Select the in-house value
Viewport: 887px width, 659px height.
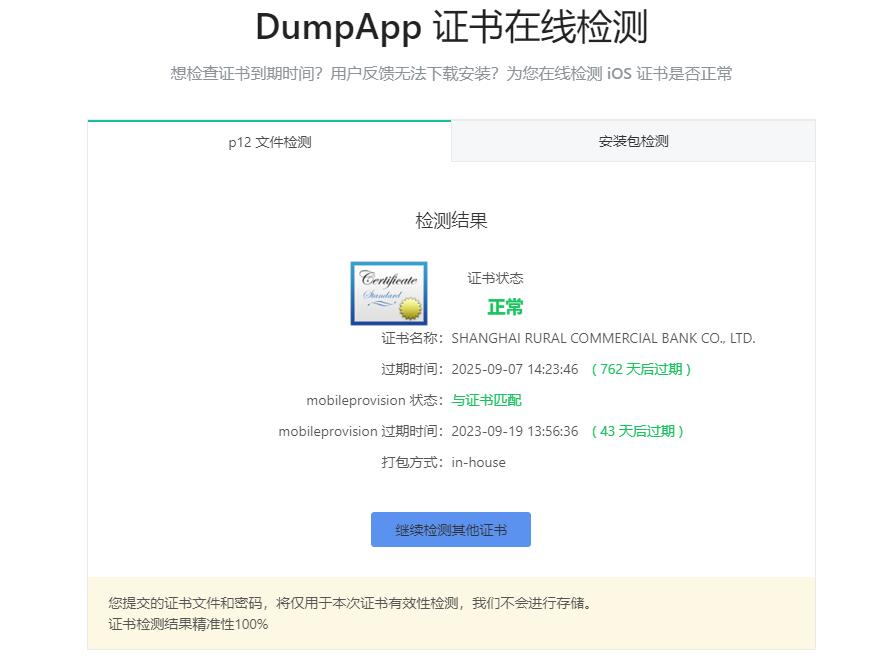[x=479, y=463]
